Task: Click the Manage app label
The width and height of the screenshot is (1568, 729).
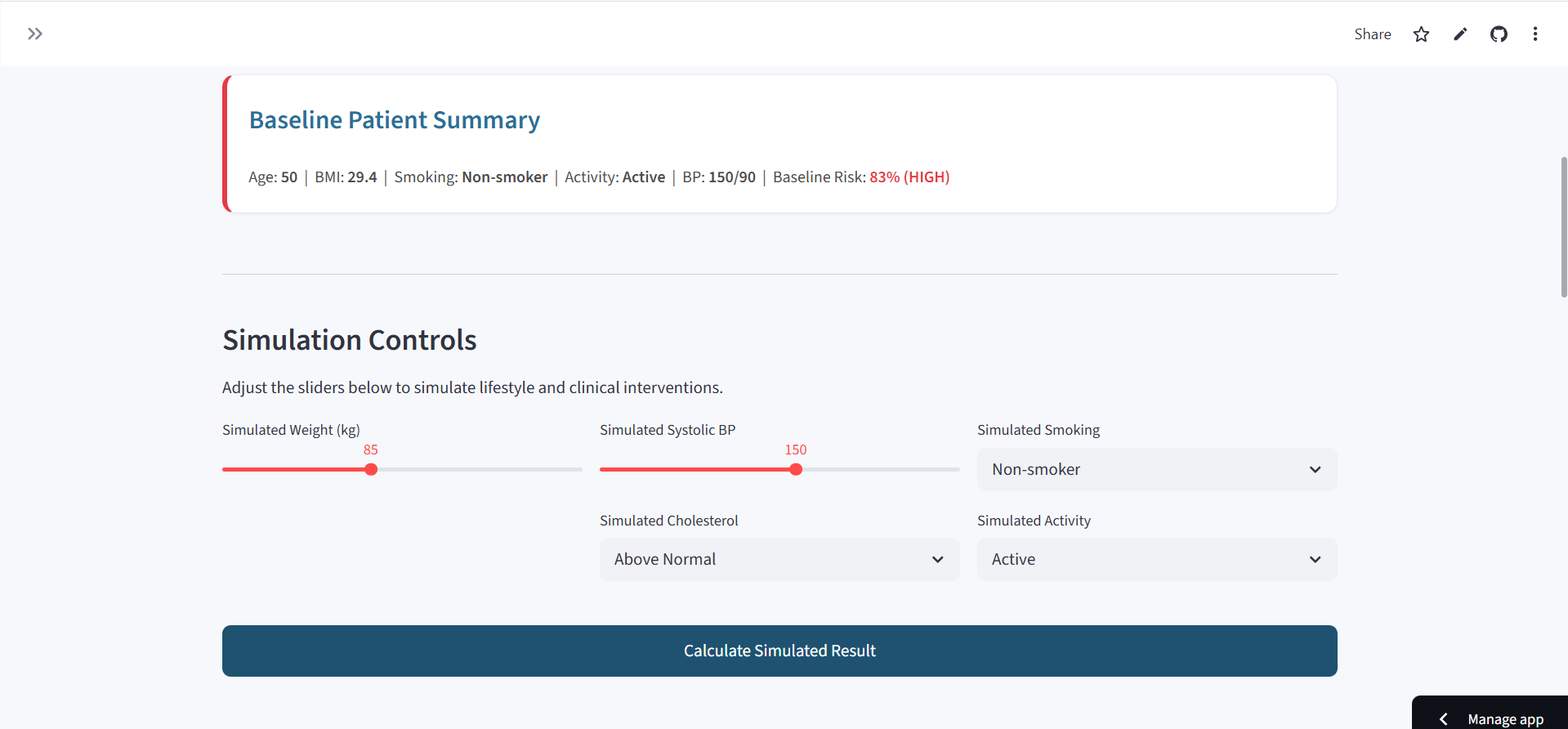Action: [1505, 719]
